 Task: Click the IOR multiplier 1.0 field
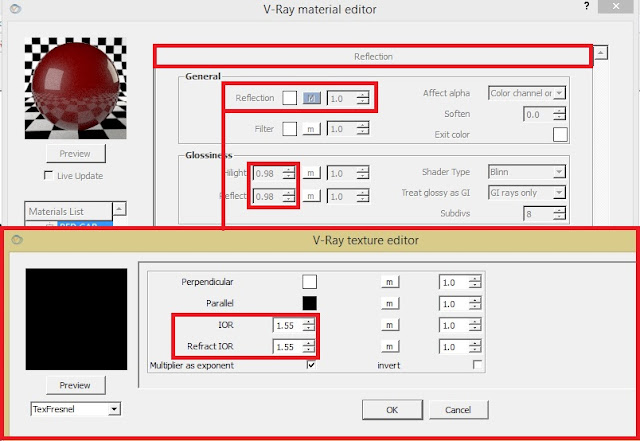click(x=454, y=325)
